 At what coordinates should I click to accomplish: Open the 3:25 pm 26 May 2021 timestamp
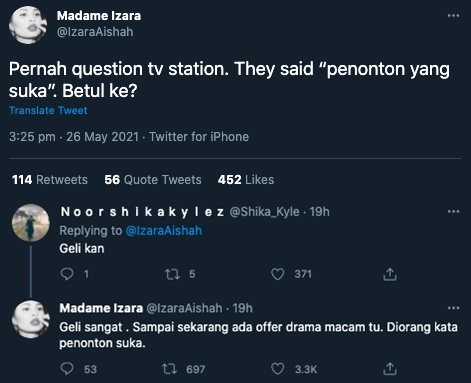(x=74, y=137)
